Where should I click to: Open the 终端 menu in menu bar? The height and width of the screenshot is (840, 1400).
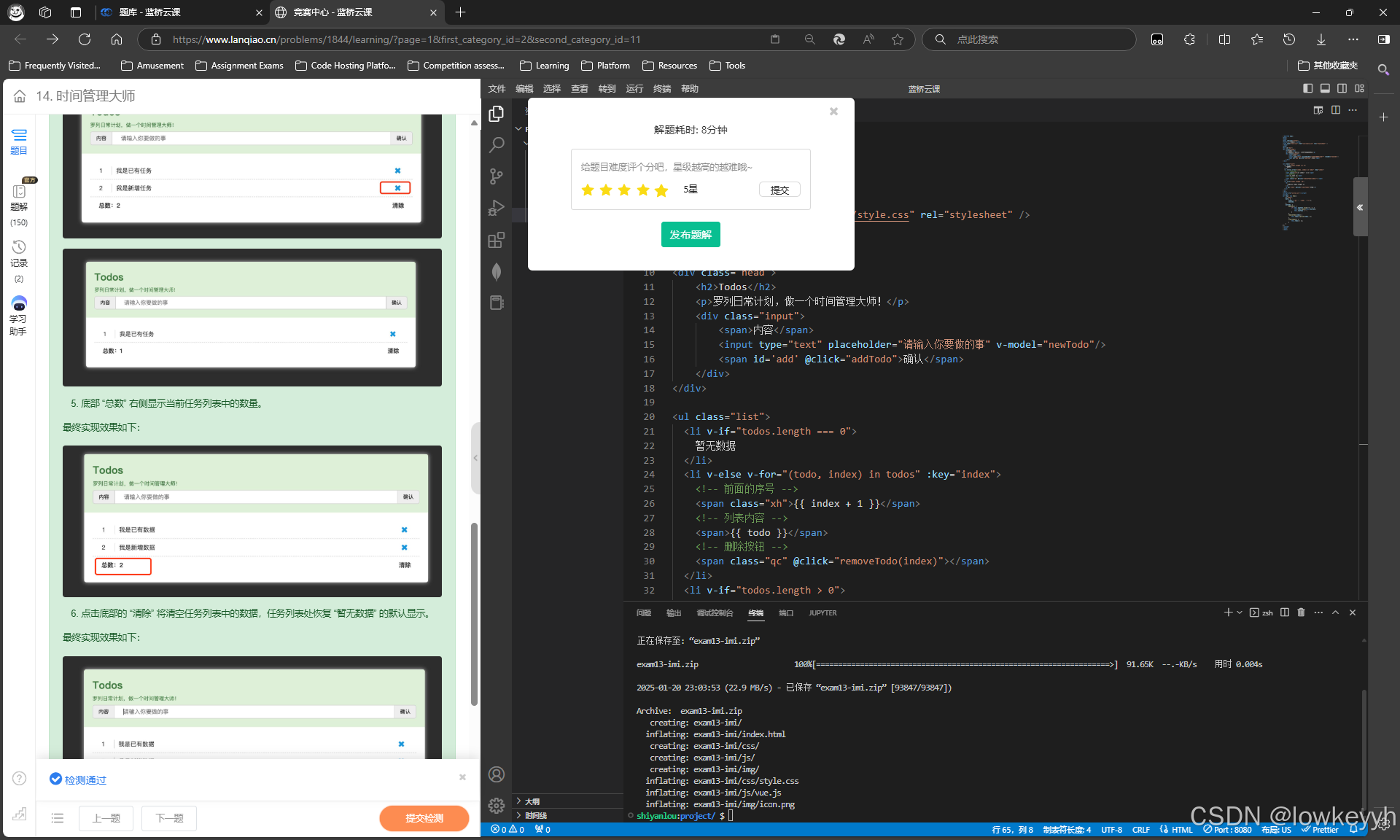(662, 89)
